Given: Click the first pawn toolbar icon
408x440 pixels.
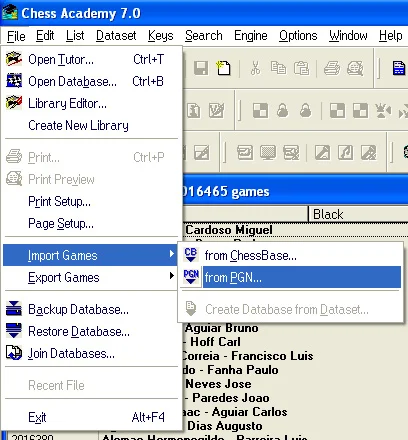Looking at the screenshot, I should [x=283, y=110].
